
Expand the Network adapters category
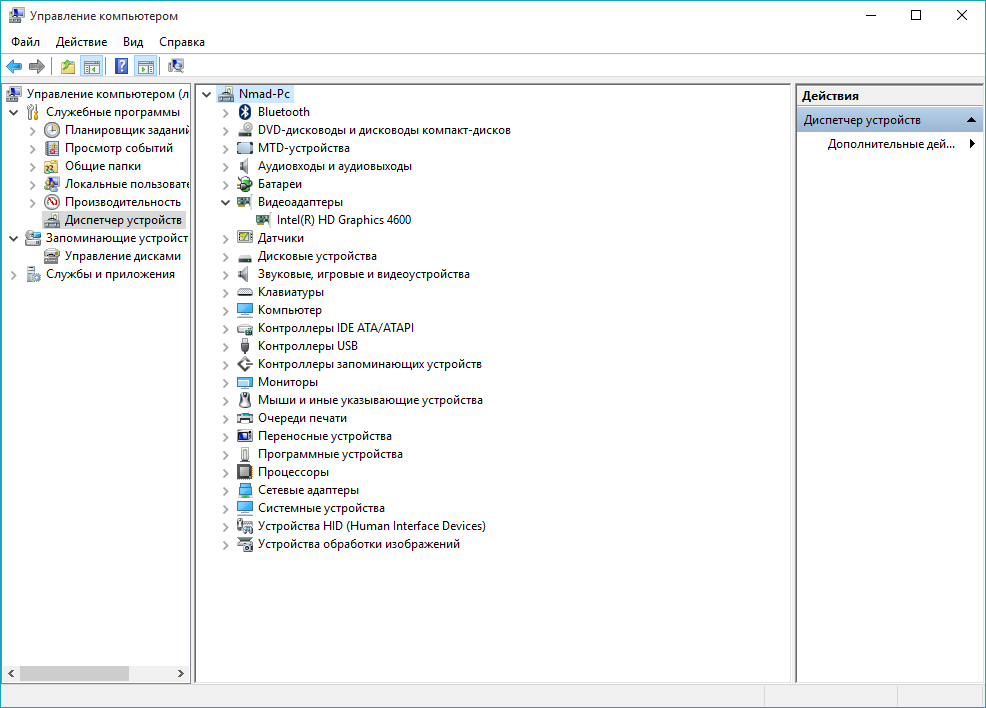click(x=225, y=490)
